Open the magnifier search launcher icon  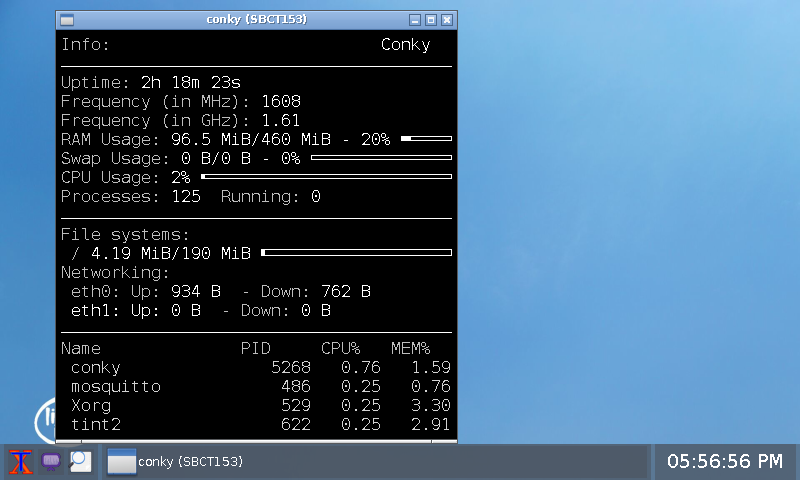pyautogui.click(x=80, y=462)
